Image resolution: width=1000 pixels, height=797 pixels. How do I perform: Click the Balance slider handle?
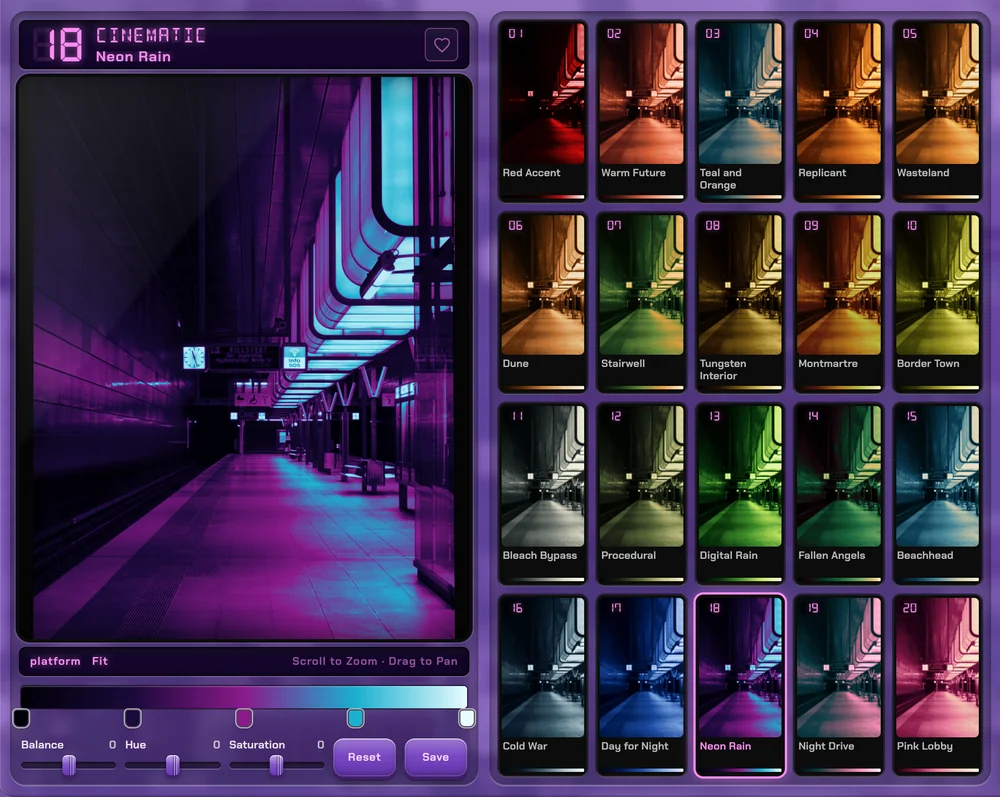(69, 764)
